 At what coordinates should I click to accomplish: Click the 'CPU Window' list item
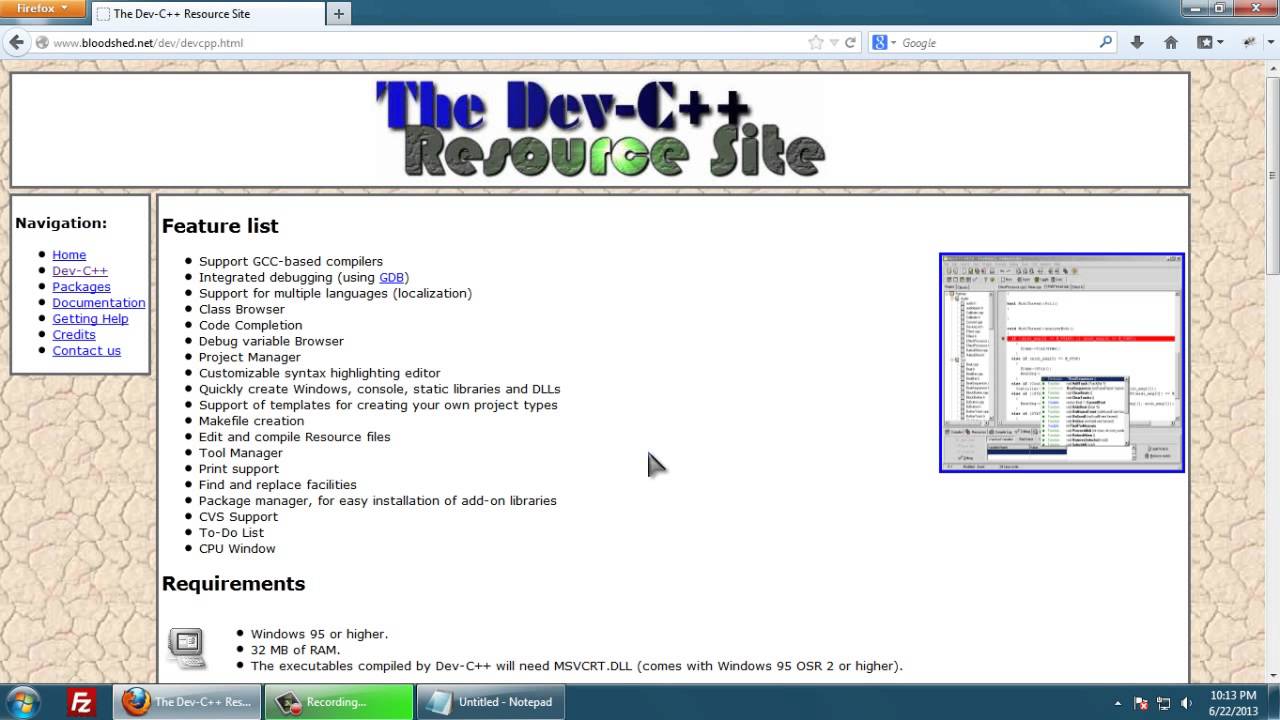point(237,549)
